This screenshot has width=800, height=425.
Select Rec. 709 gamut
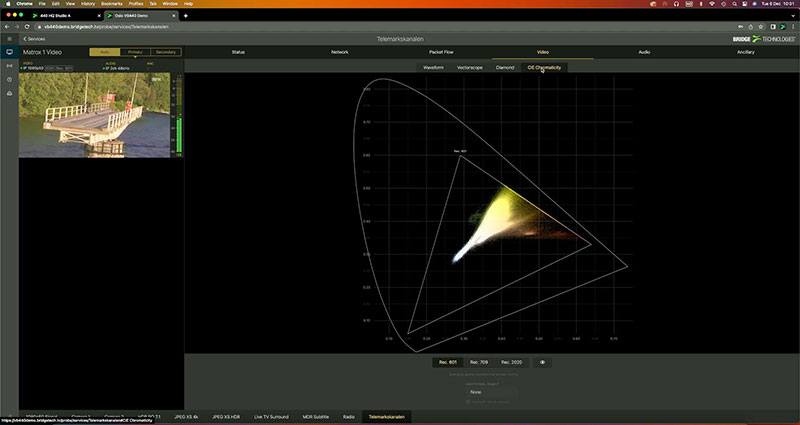point(479,362)
